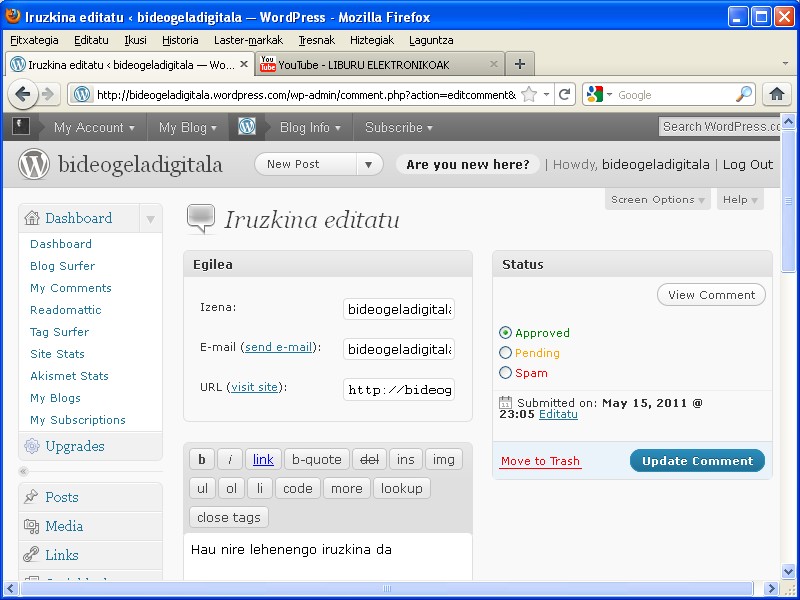
Task: Expand the My Account dropdown menu
Action: 94,127
